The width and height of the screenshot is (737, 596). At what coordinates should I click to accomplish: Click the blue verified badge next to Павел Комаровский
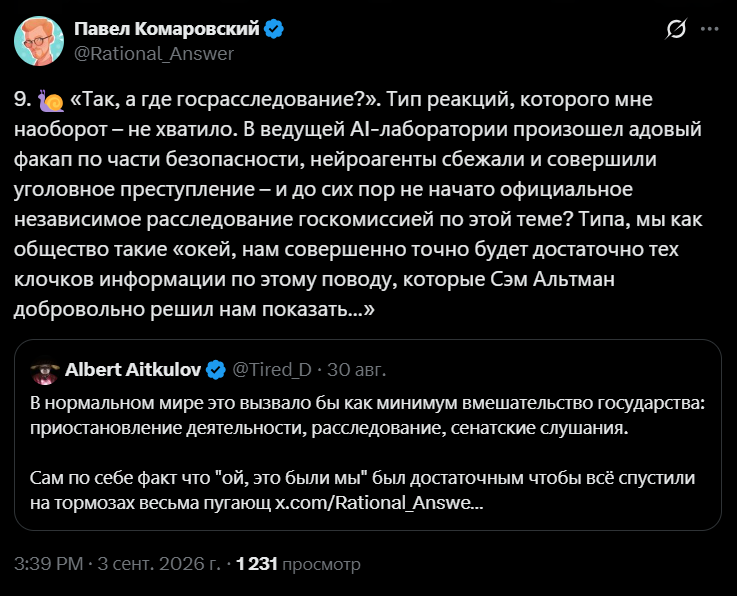[274, 29]
